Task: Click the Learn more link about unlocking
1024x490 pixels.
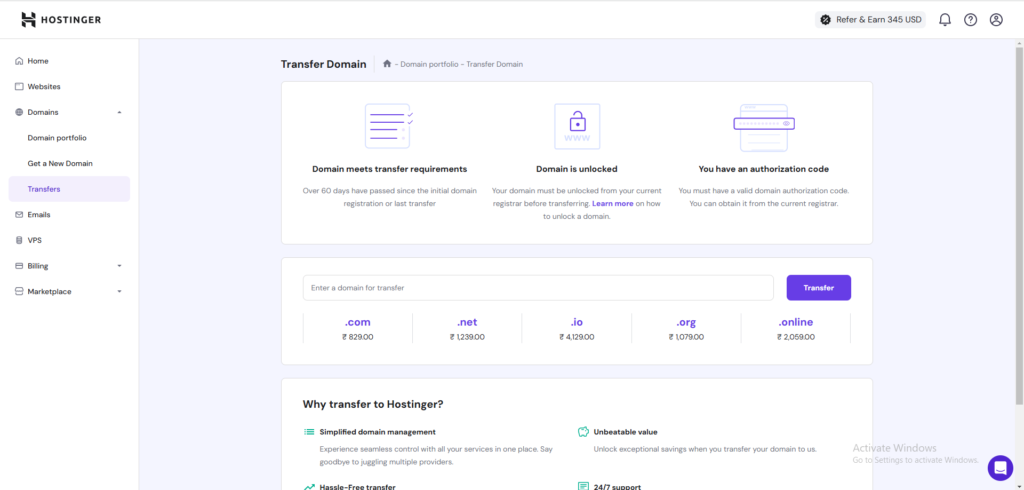Action: pyautogui.click(x=613, y=204)
